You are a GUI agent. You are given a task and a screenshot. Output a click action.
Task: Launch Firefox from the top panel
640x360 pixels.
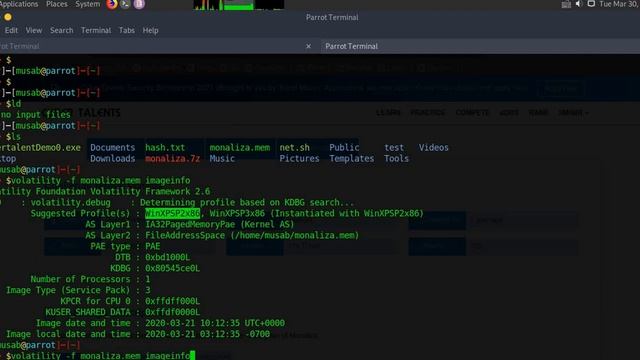pos(112,4)
